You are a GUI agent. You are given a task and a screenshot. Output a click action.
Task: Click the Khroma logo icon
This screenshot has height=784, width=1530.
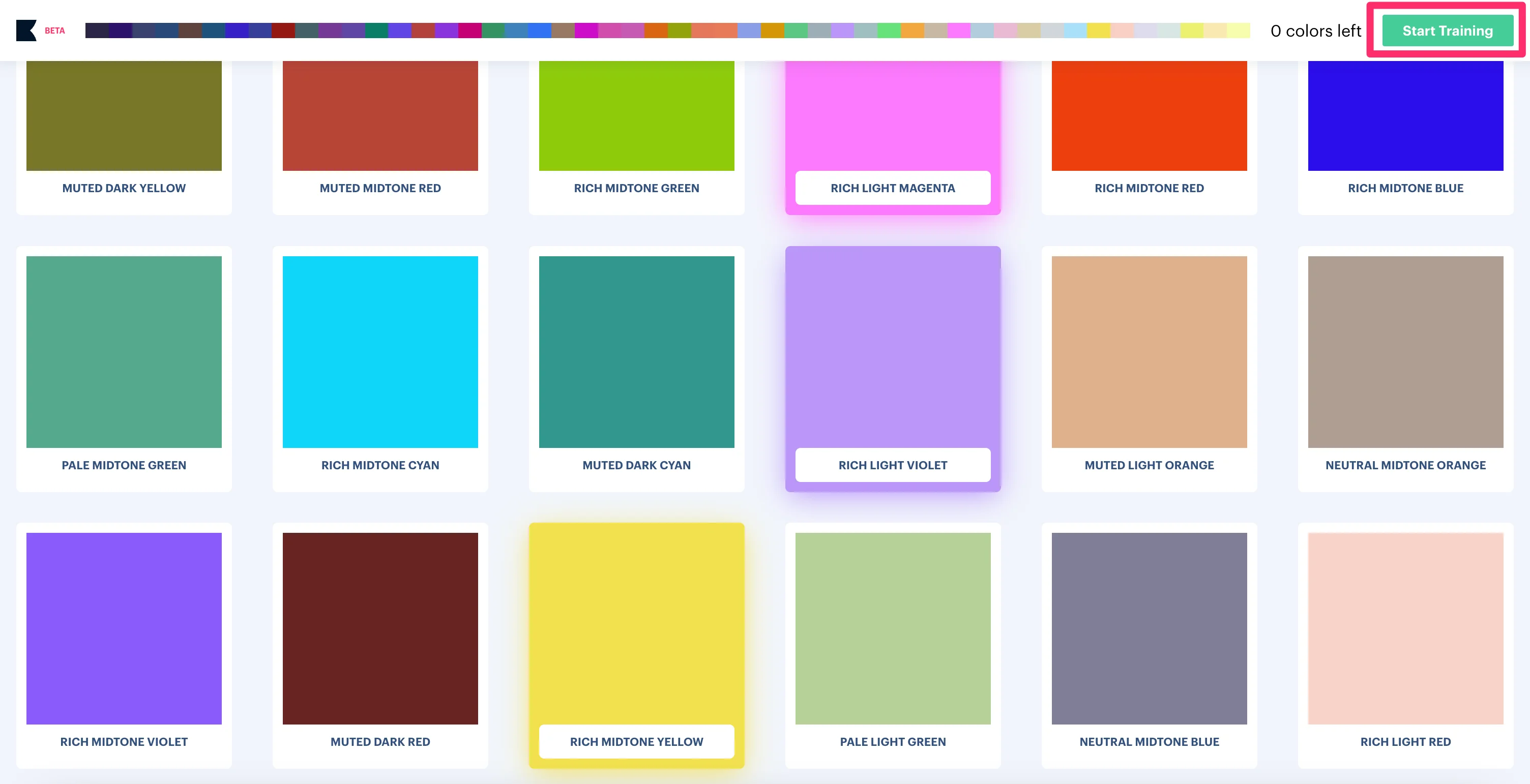tap(26, 31)
